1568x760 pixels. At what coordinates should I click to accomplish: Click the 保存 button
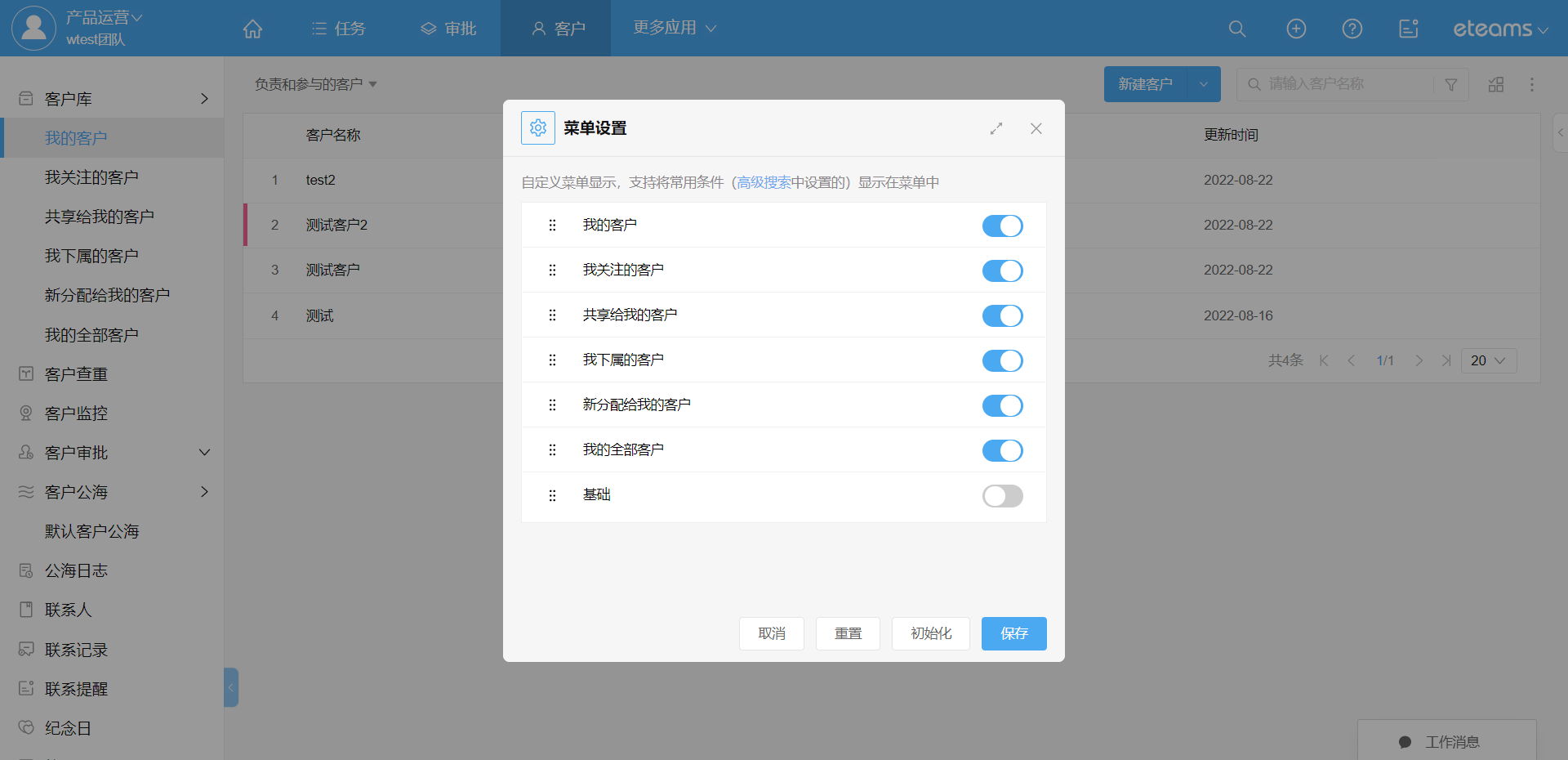(x=1013, y=633)
